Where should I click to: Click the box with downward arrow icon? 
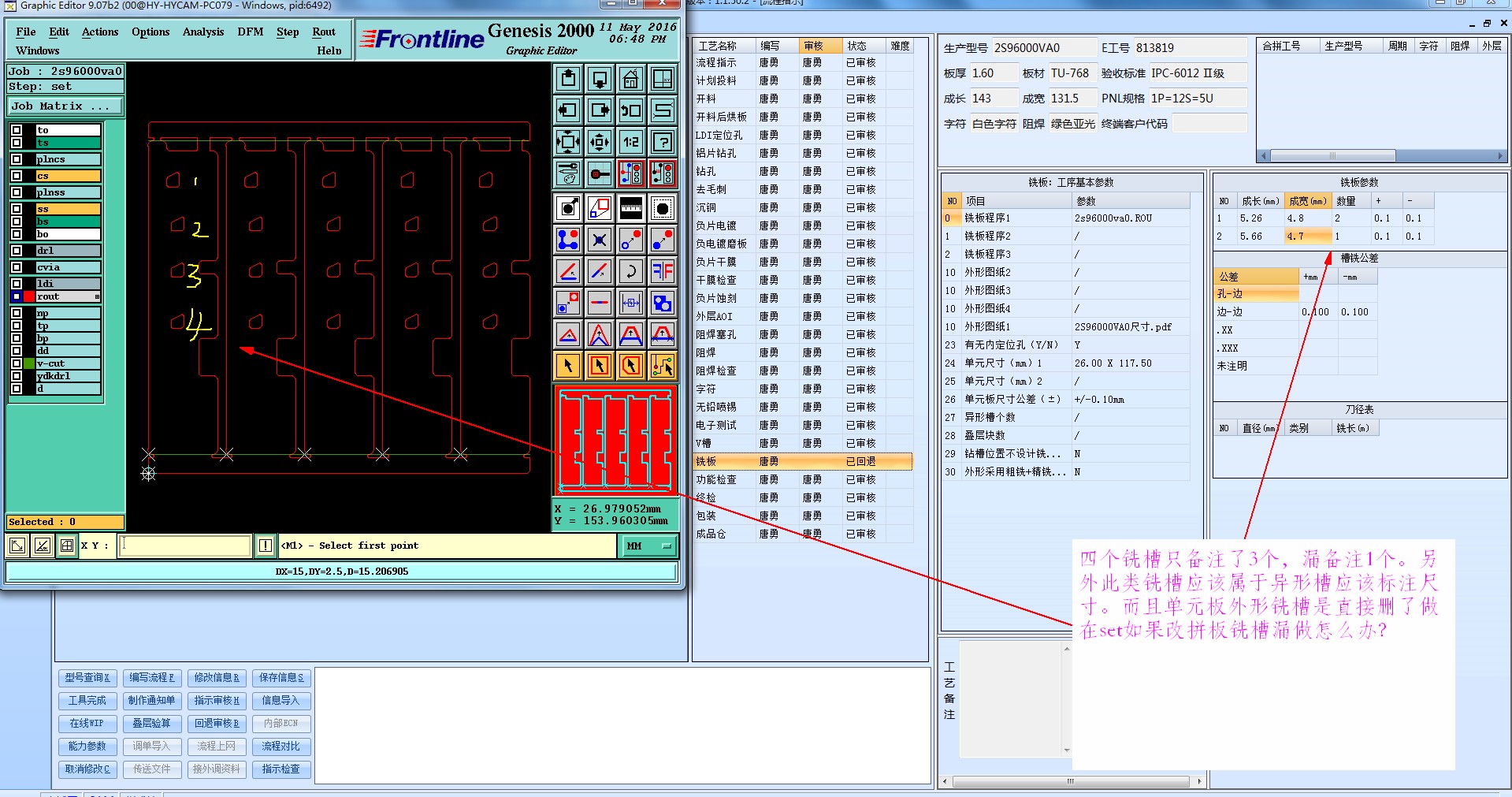pos(600,79)
